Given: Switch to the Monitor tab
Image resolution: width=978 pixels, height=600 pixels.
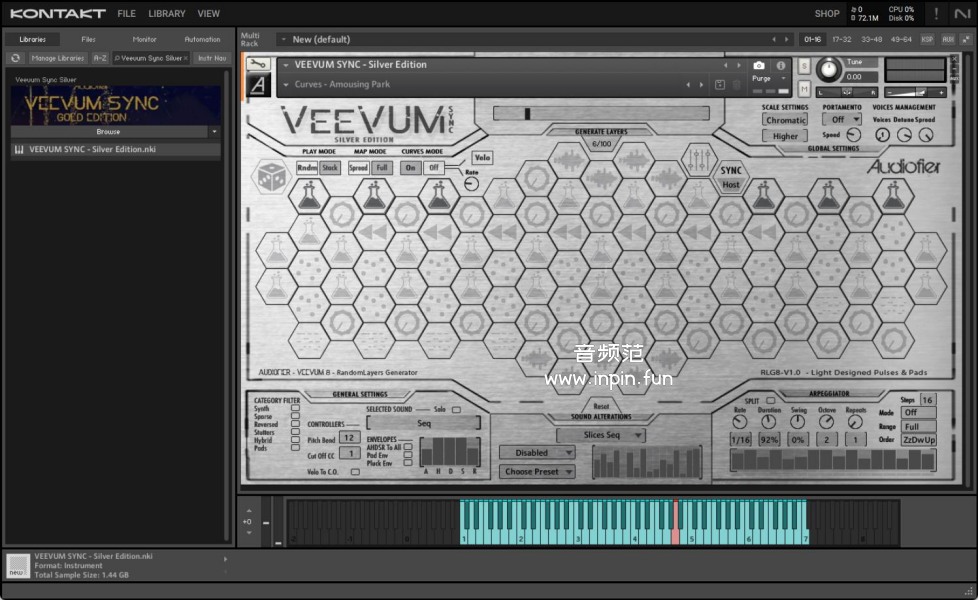Looking at the screenshot, I should [x=145, y=39].
